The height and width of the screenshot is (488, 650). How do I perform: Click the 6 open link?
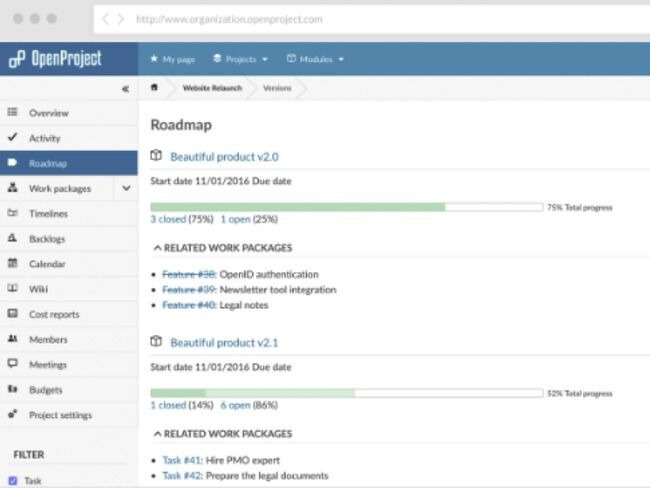[235, 405]
